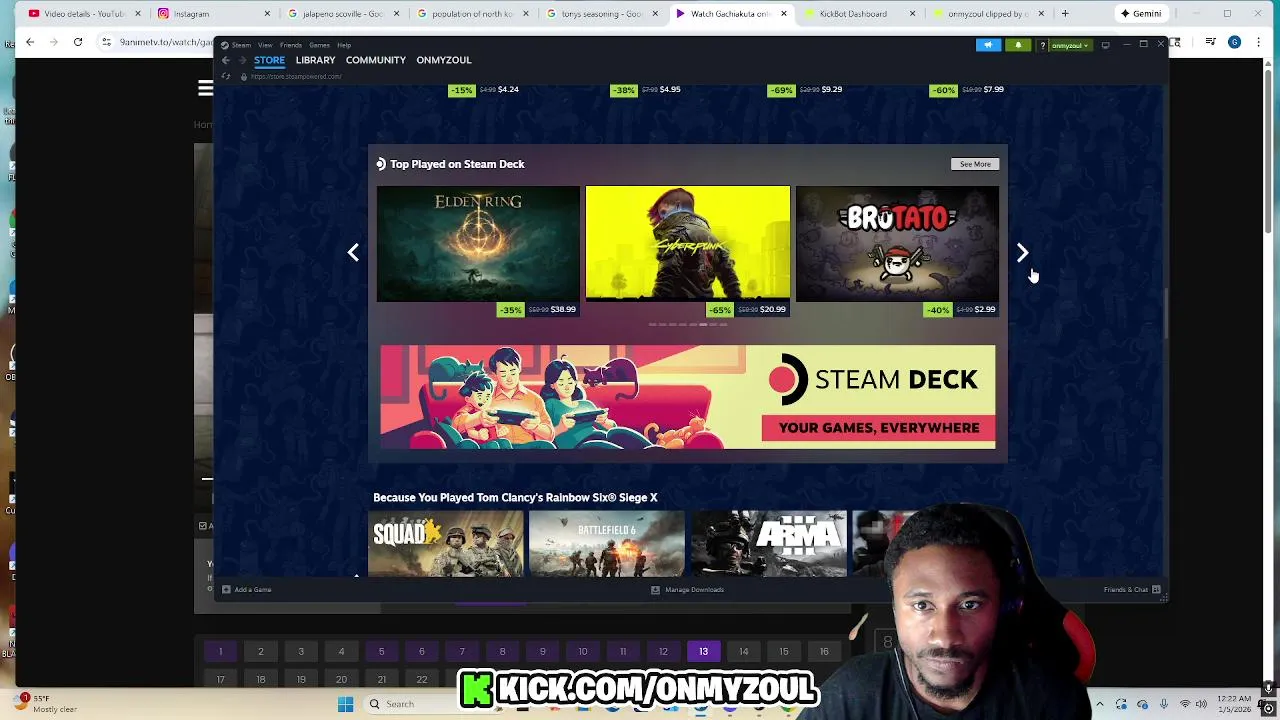
Task: Open the ONMYZOUL profile tab
Action: tap(444, 60)
